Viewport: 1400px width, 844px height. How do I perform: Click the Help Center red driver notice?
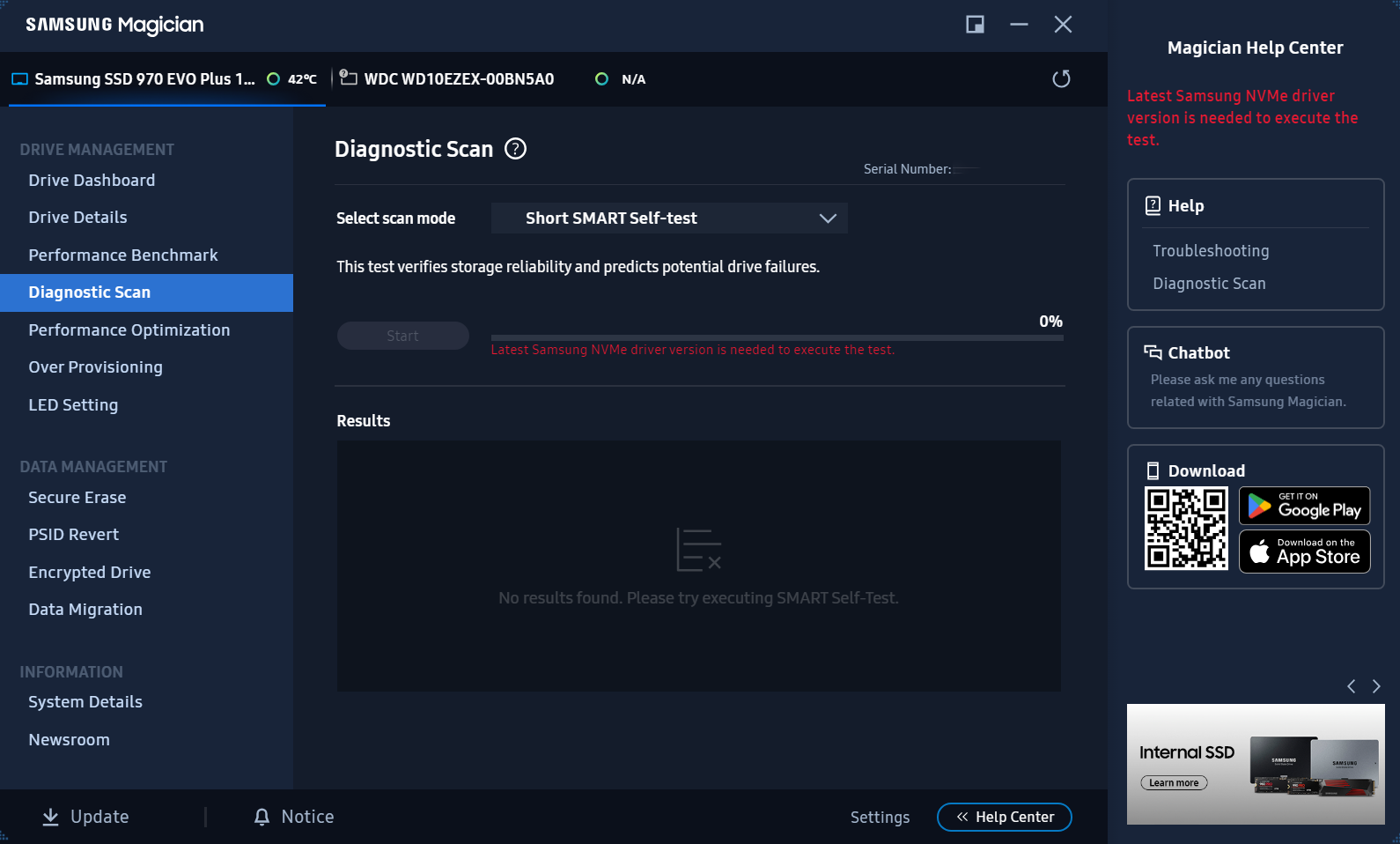(x=1242, y=118)
